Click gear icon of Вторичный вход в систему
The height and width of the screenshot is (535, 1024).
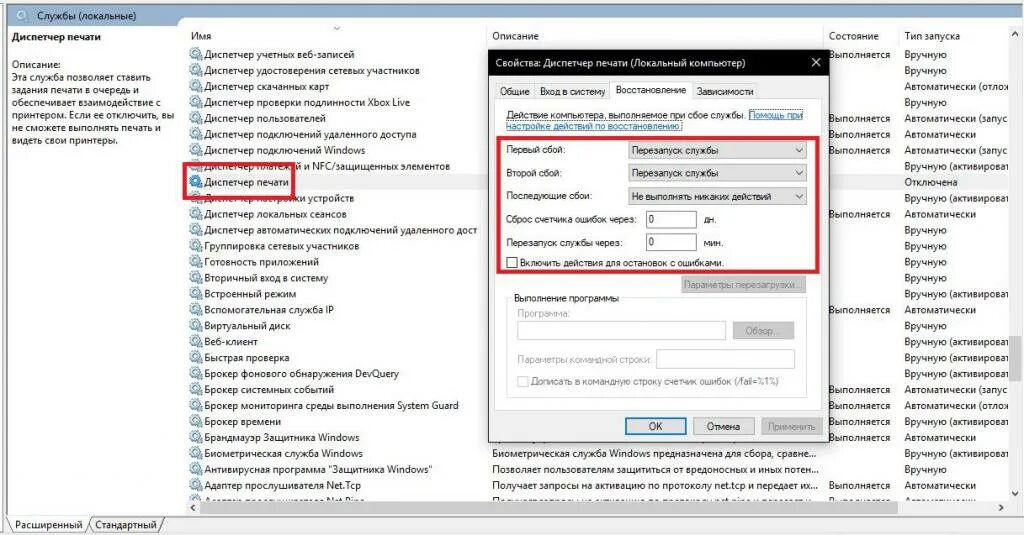(196, 278)
